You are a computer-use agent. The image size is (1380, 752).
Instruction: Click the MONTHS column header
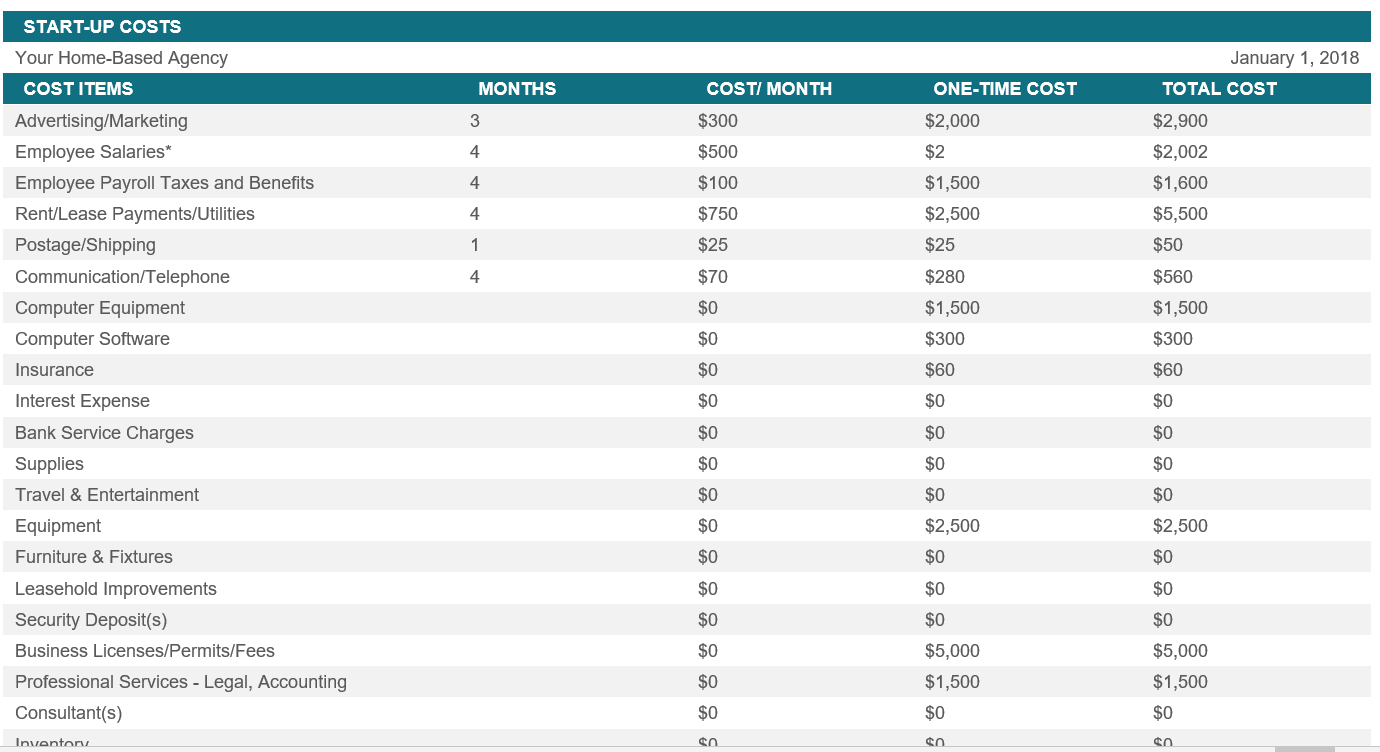click(x=517, y=89)
